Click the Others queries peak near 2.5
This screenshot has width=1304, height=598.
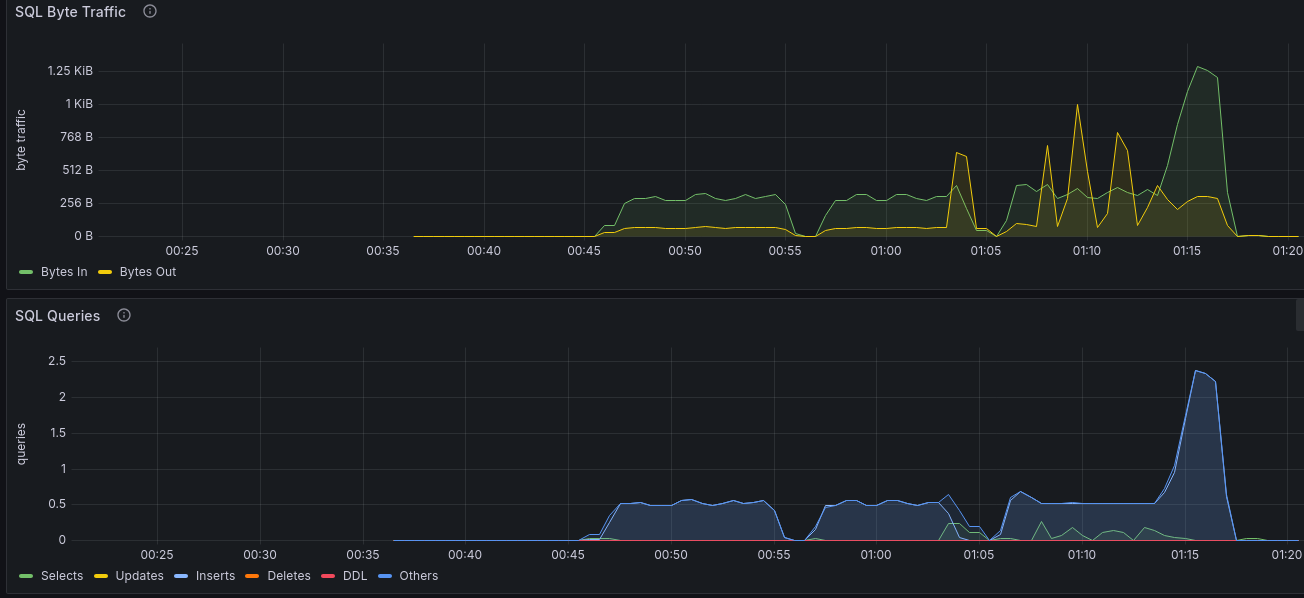pyautogui.click(x=1196, y=371)
